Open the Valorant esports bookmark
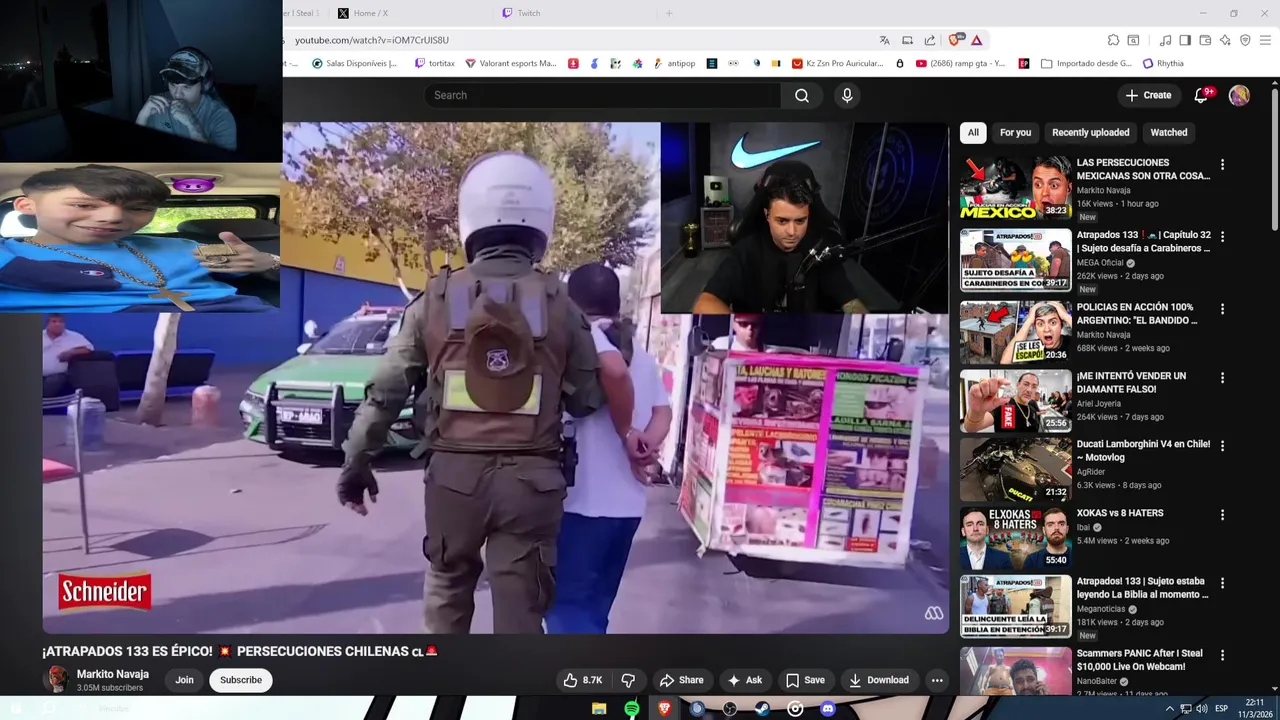 [x=511, y=63]
